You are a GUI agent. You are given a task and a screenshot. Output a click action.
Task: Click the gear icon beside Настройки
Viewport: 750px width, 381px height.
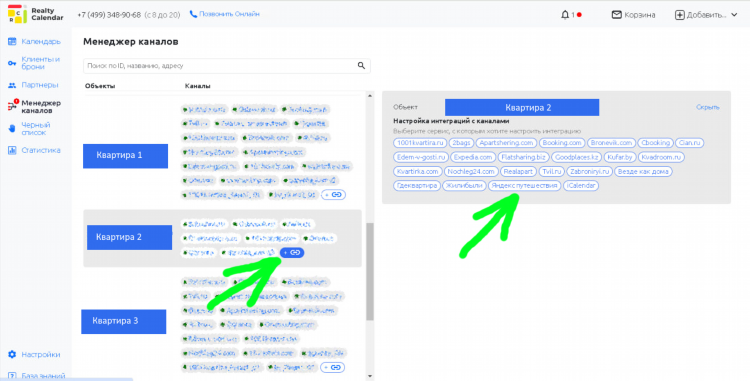click(12, 355)
